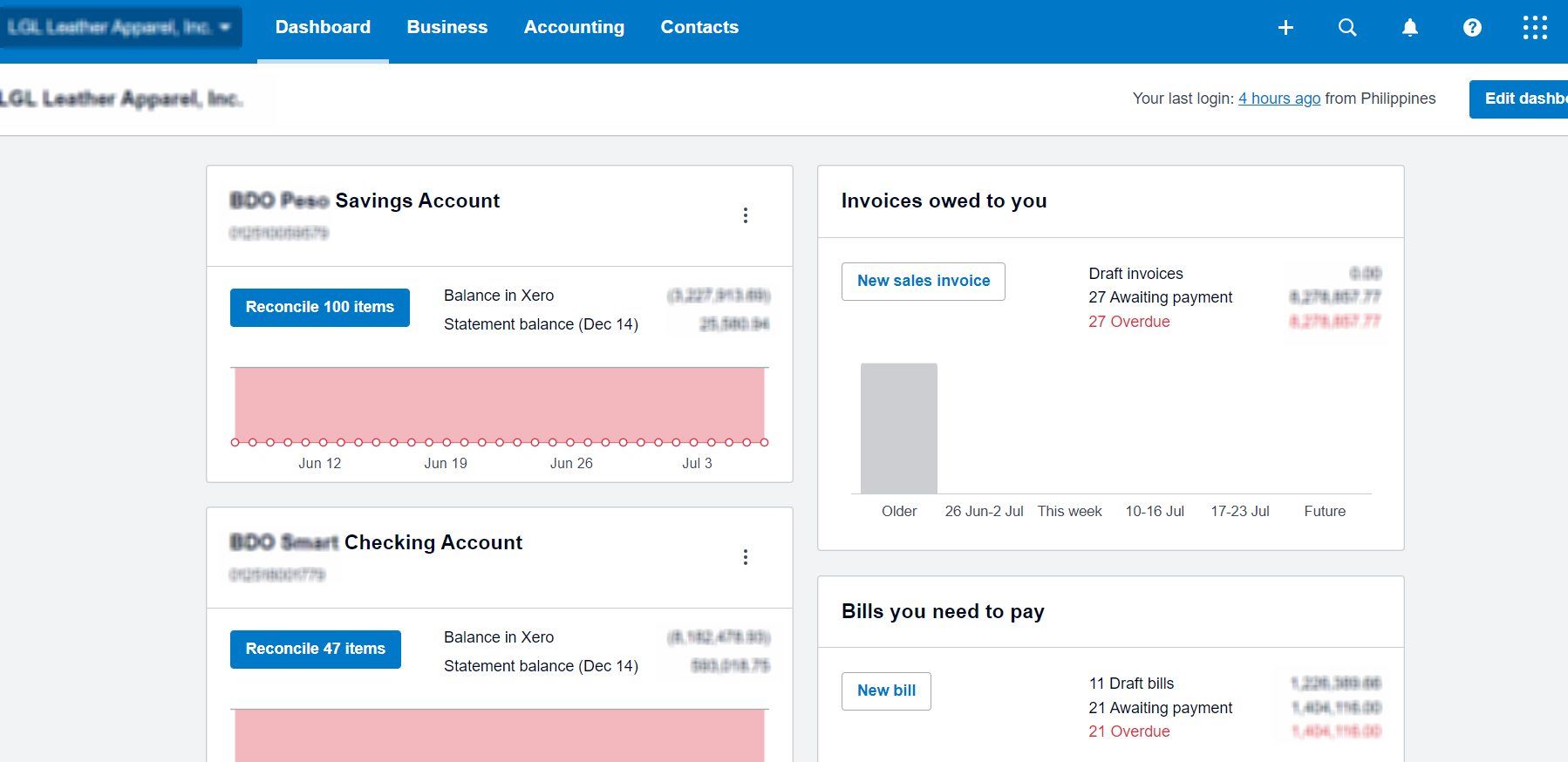Open Savings Account three-dot options menu

coord(746,215)
